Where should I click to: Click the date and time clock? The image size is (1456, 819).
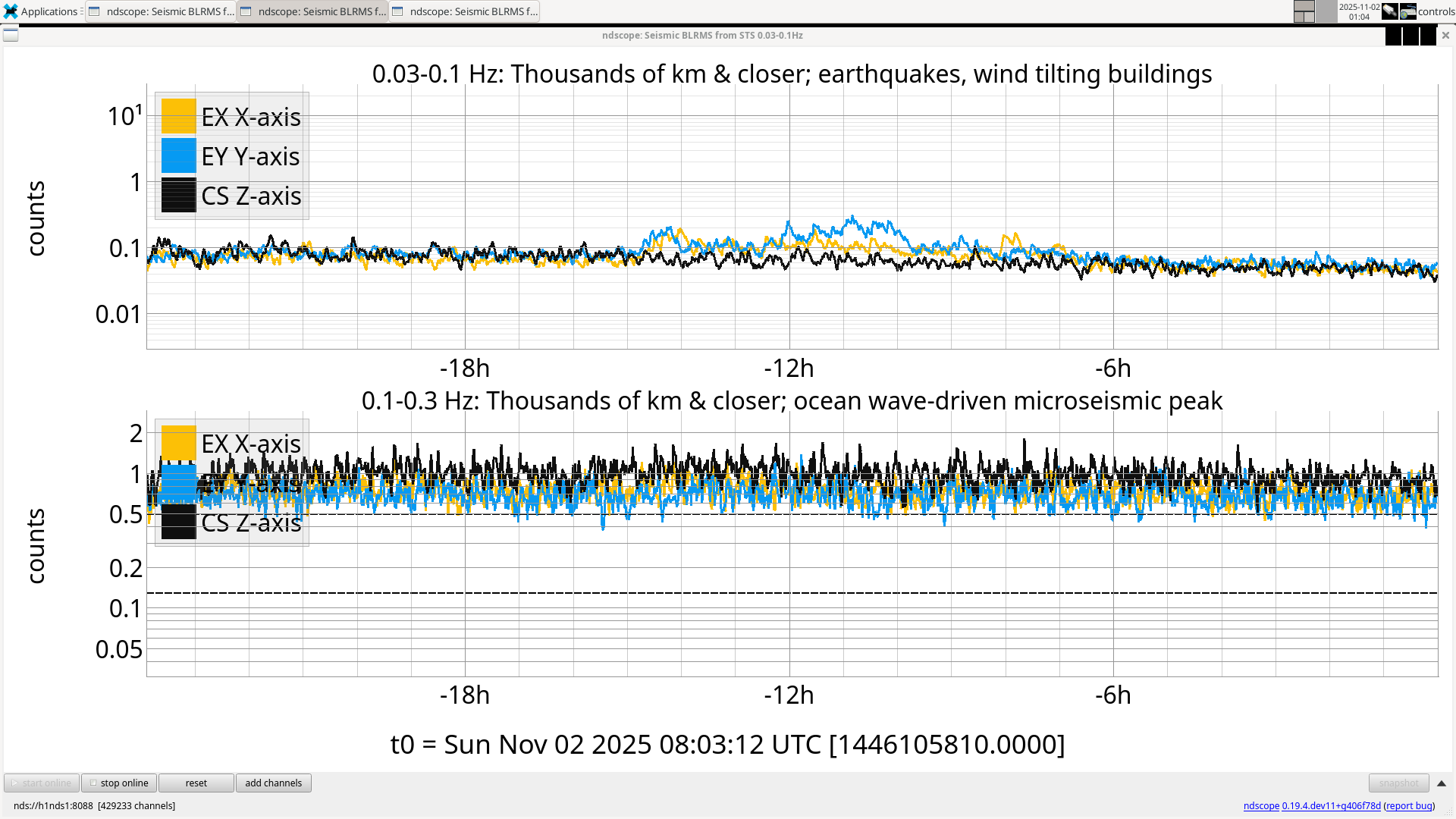point(1359,11)
